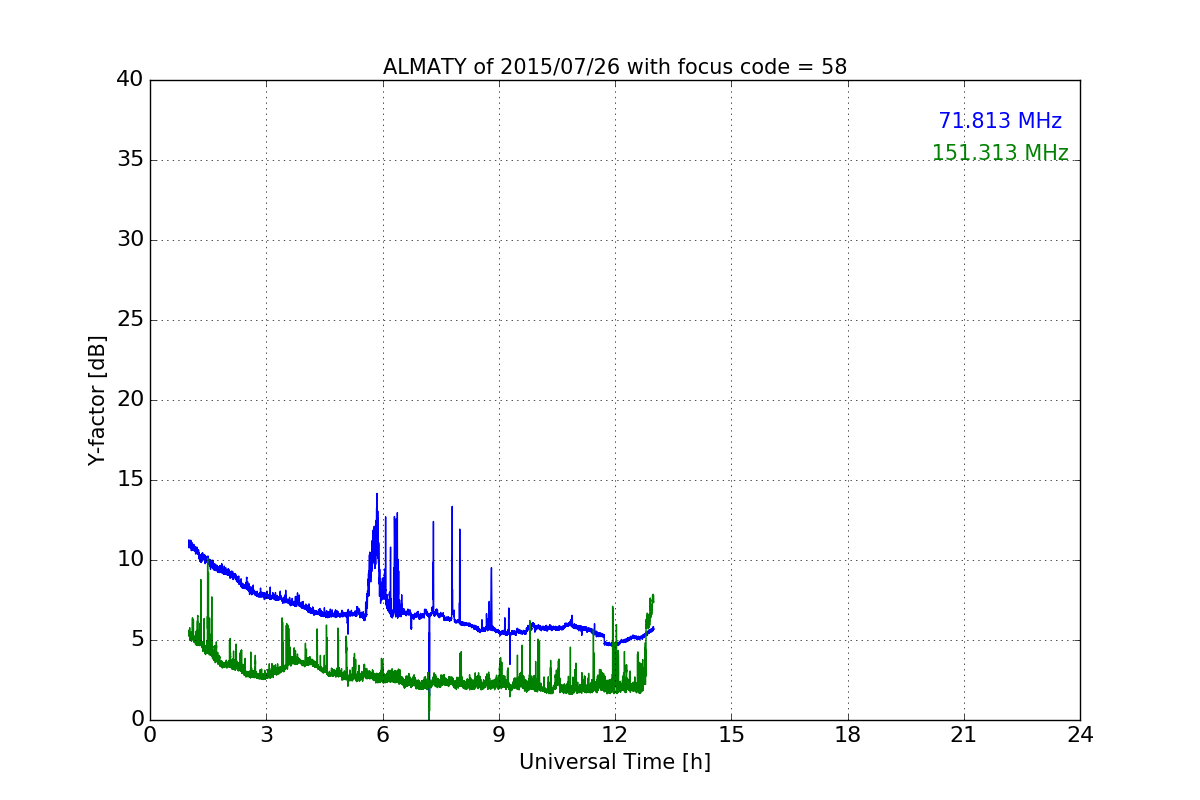Image resolution: width=1200 pixels, height=800 pixels.
Task: Click the y-axis tick label '15'
Action: pos(130,480)
